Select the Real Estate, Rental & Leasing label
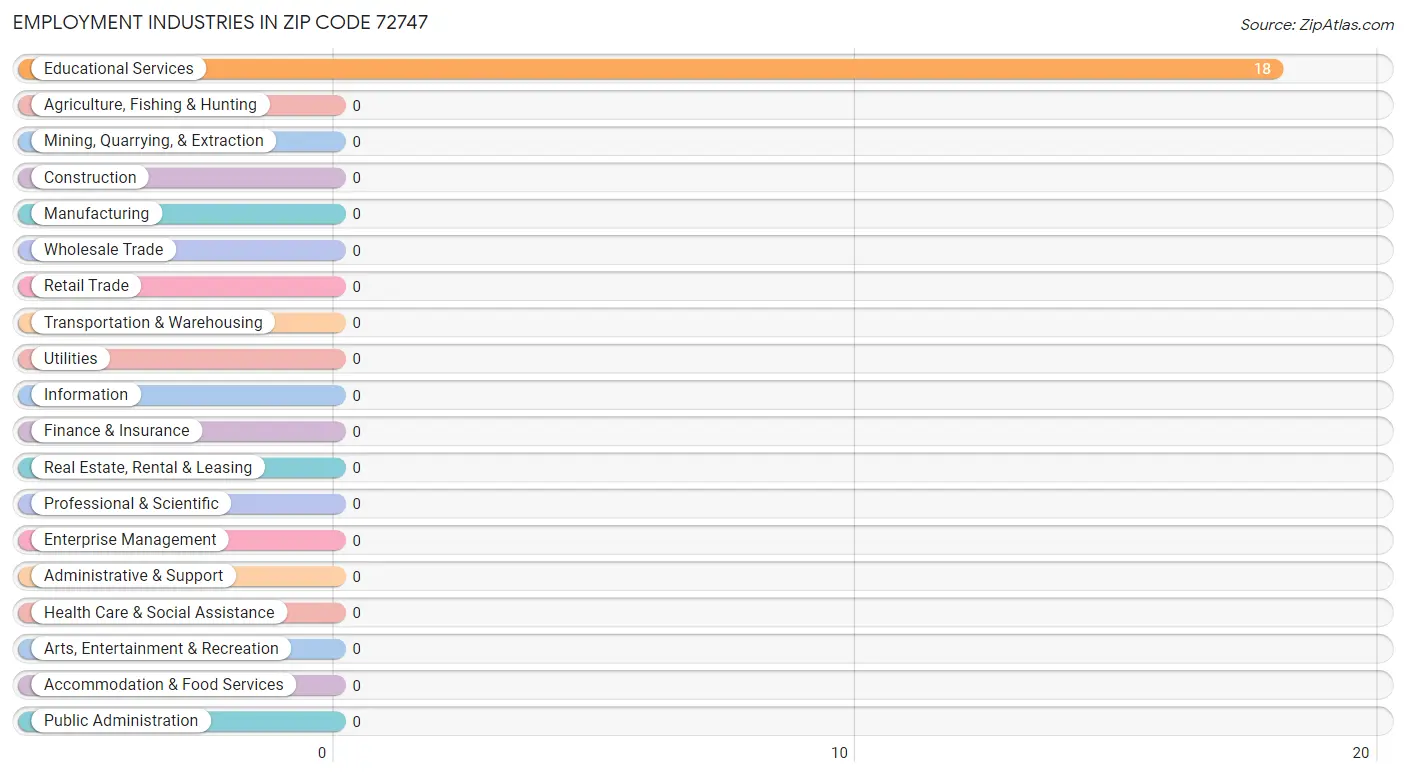The height and width of the screenshot is (776, 1406). tap(148, 468)
